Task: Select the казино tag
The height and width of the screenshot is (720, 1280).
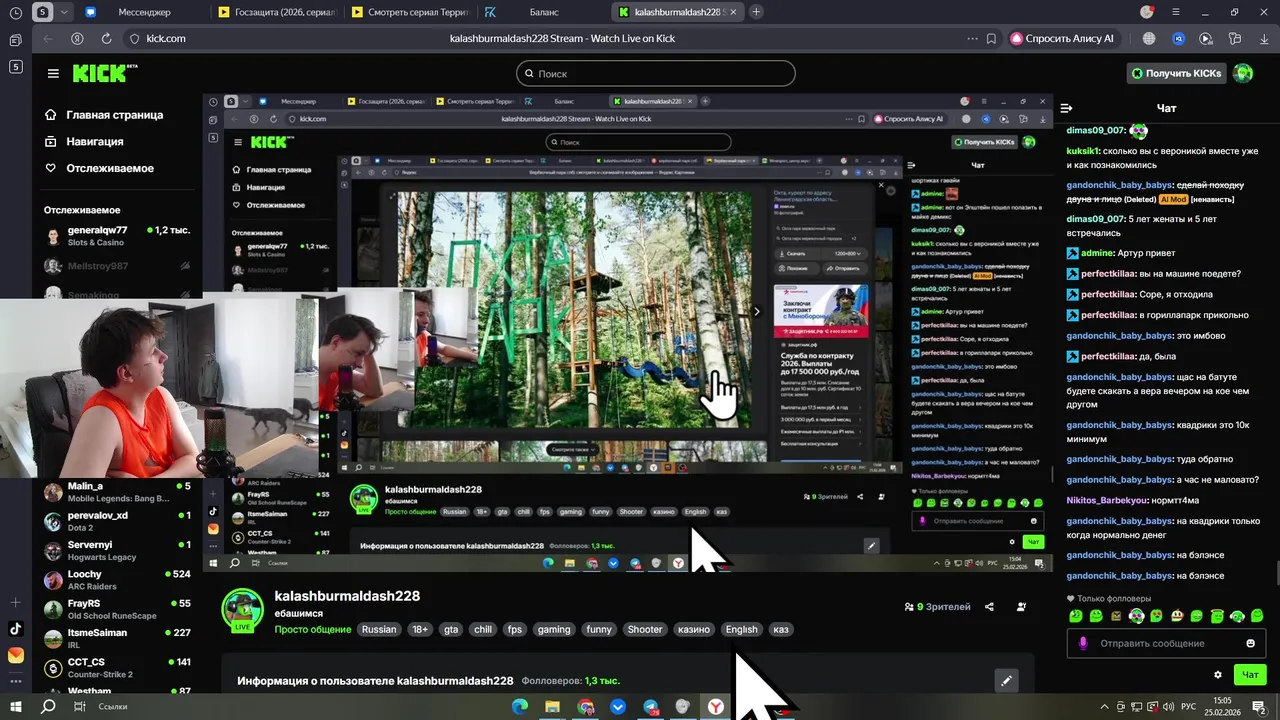Action: point(693,629)
